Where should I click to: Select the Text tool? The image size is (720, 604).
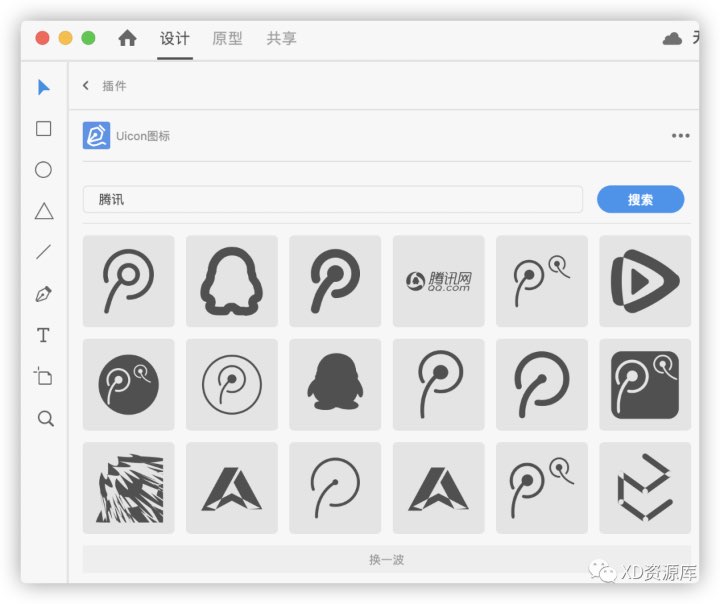[x=44, y=335]
